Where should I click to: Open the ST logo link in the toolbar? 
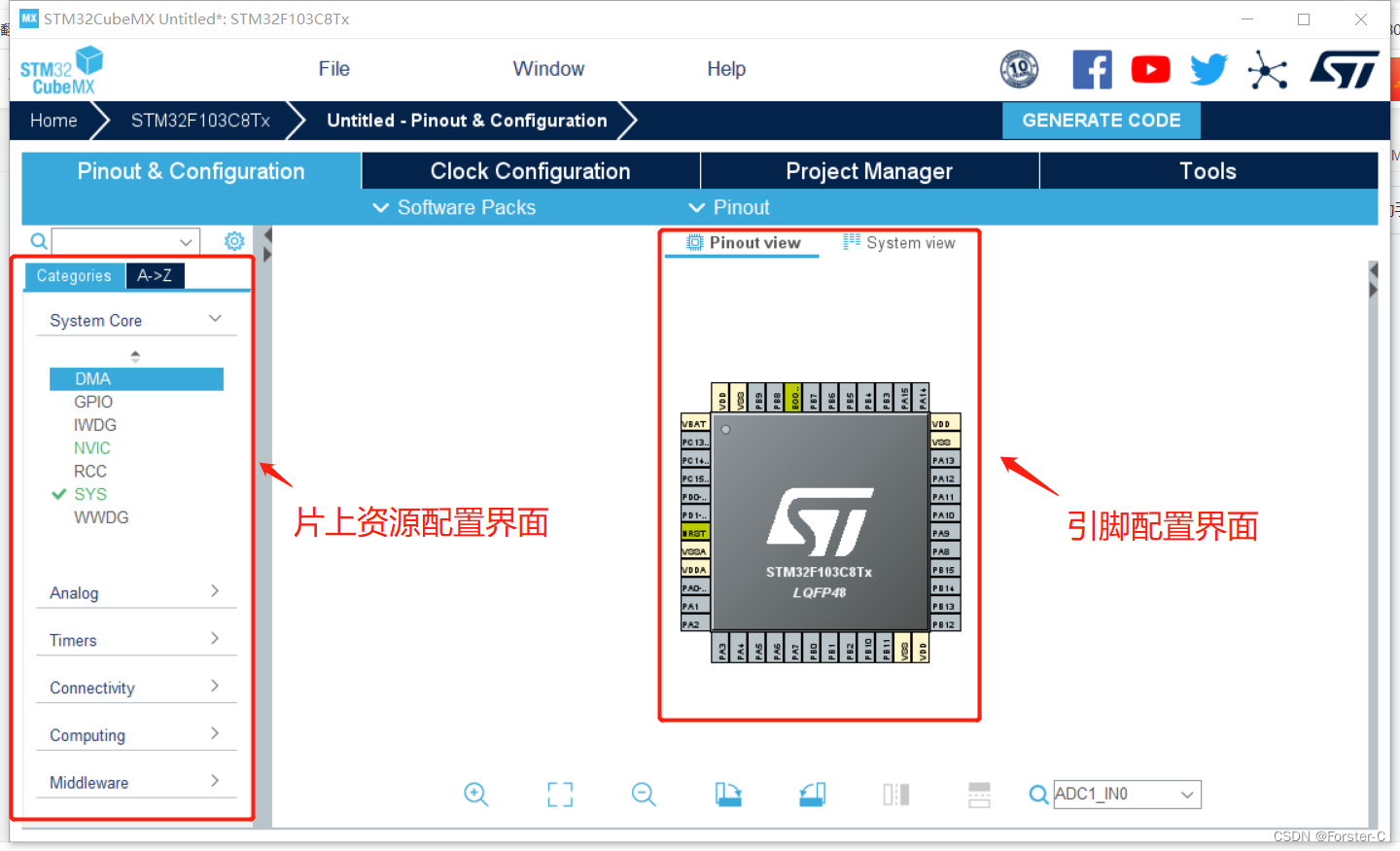pos(1345,69)
